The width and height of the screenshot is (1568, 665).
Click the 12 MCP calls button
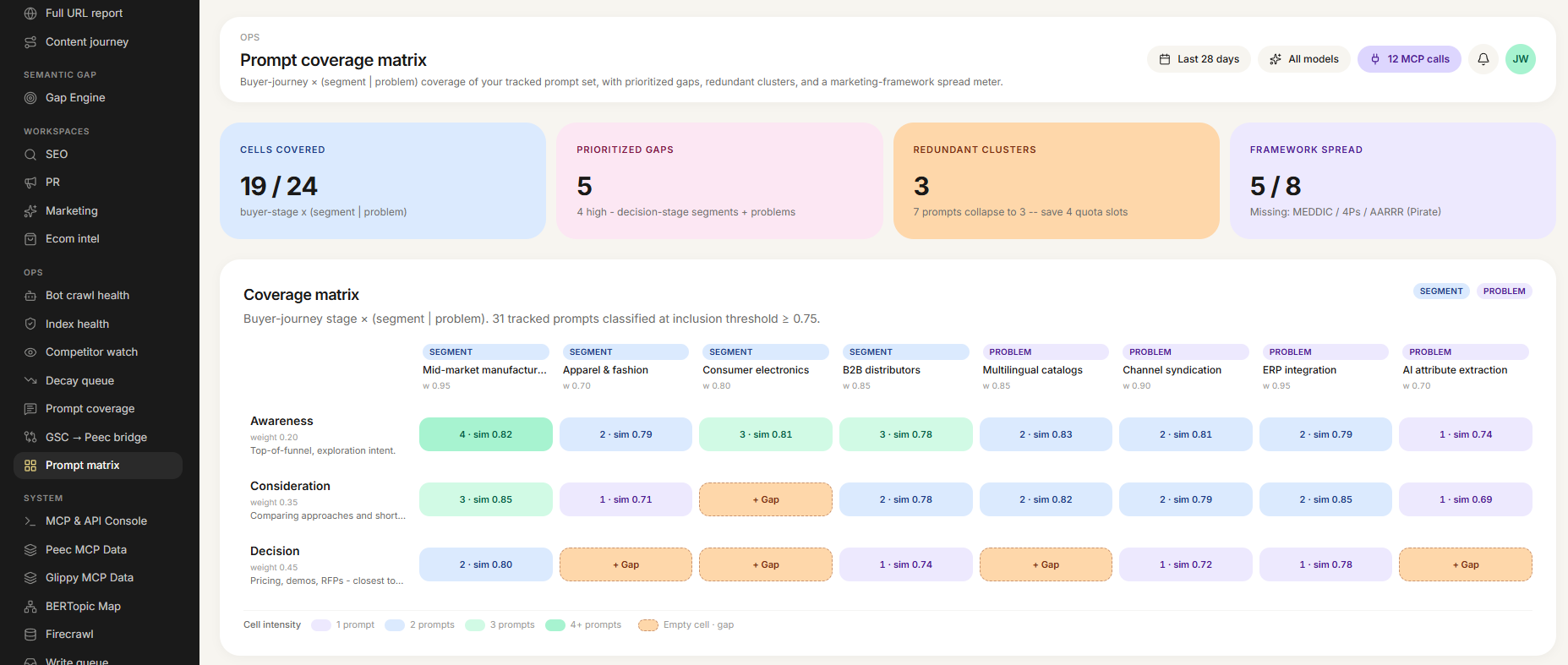click(1408, 59)
